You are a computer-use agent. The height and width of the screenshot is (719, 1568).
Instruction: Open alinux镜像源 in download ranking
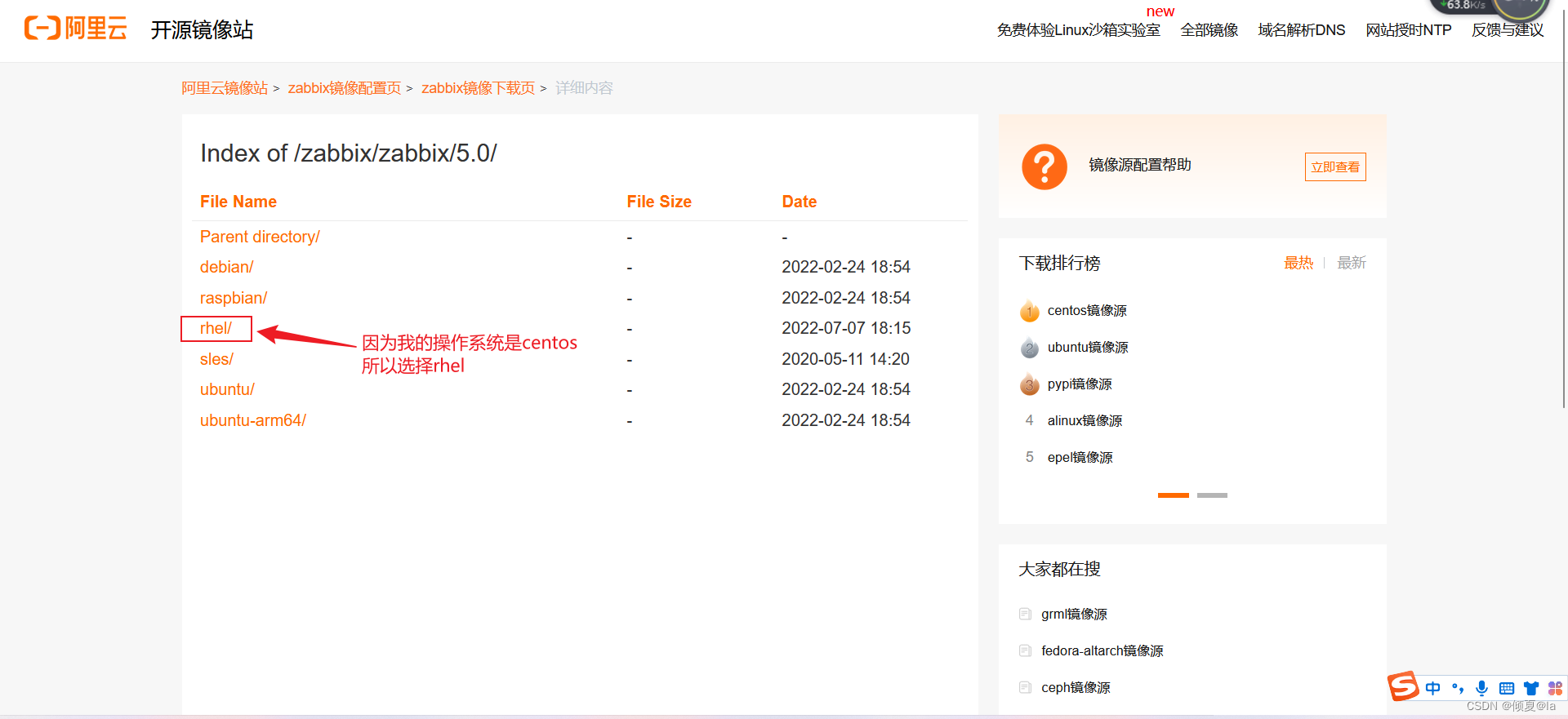1085,421
